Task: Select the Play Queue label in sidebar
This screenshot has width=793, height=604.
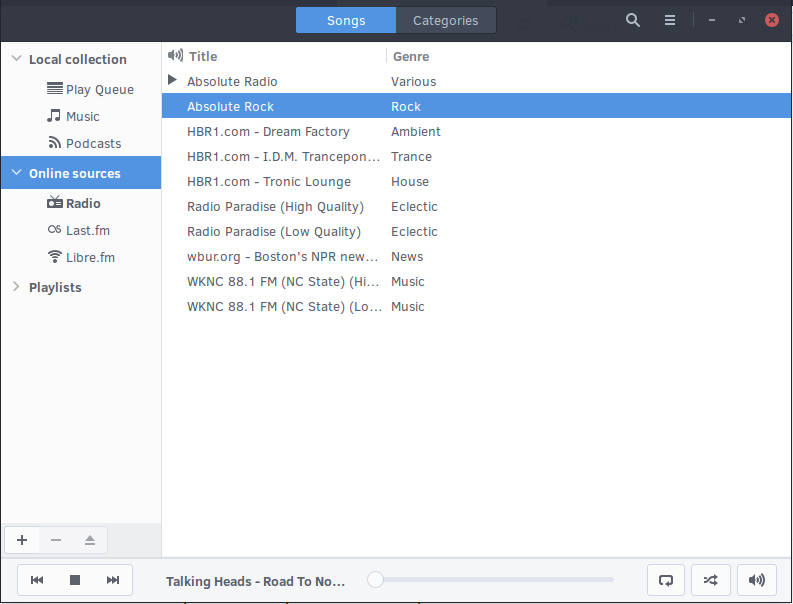Action: pyautogui.click(x=100, y=90)
